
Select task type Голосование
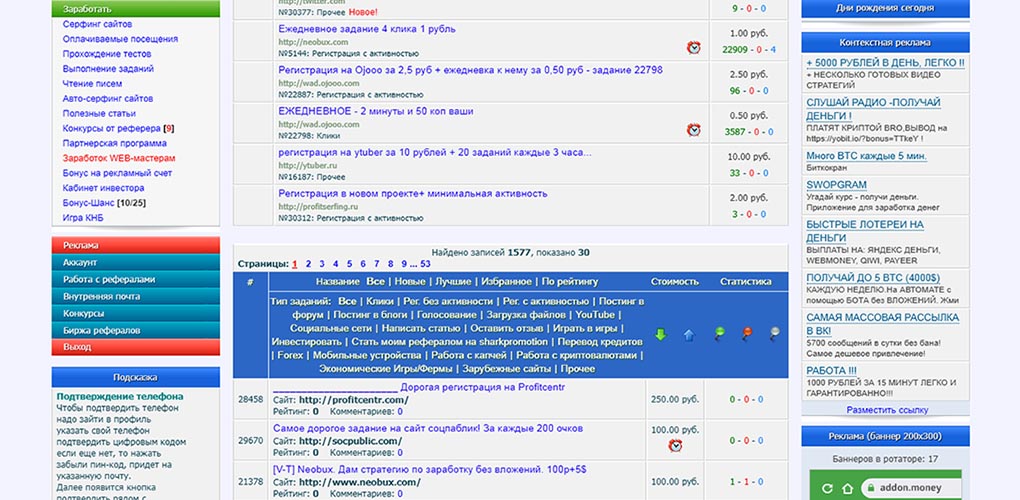[x=446, y=315]
